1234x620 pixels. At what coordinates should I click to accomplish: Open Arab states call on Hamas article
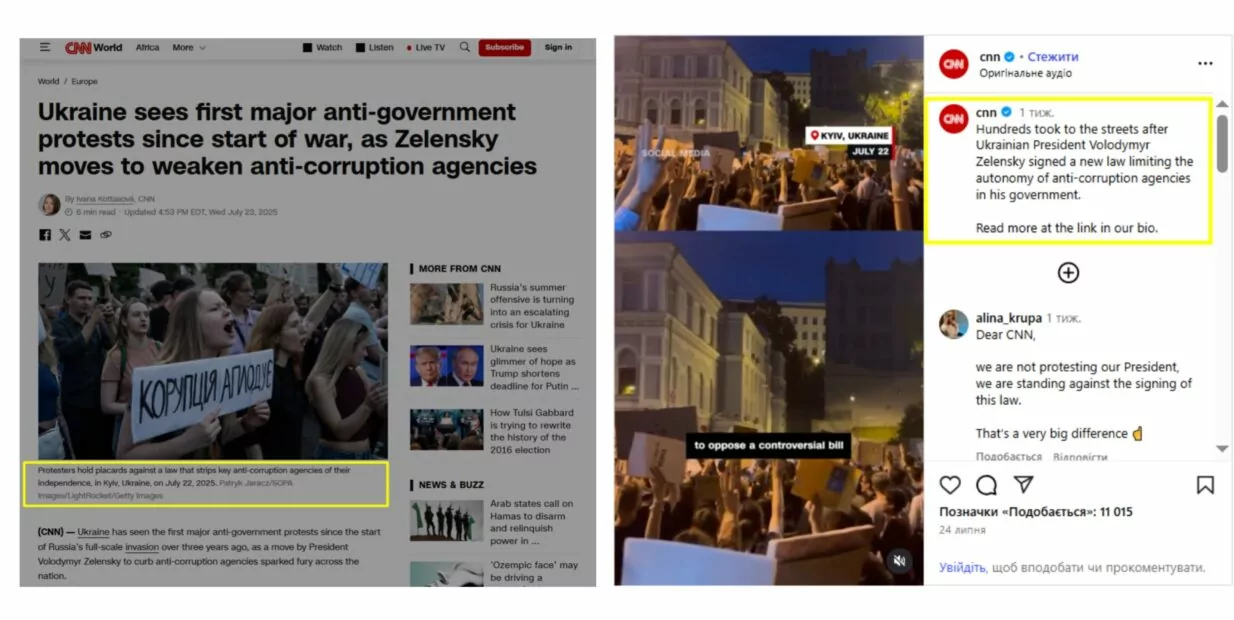pos(531,522)
